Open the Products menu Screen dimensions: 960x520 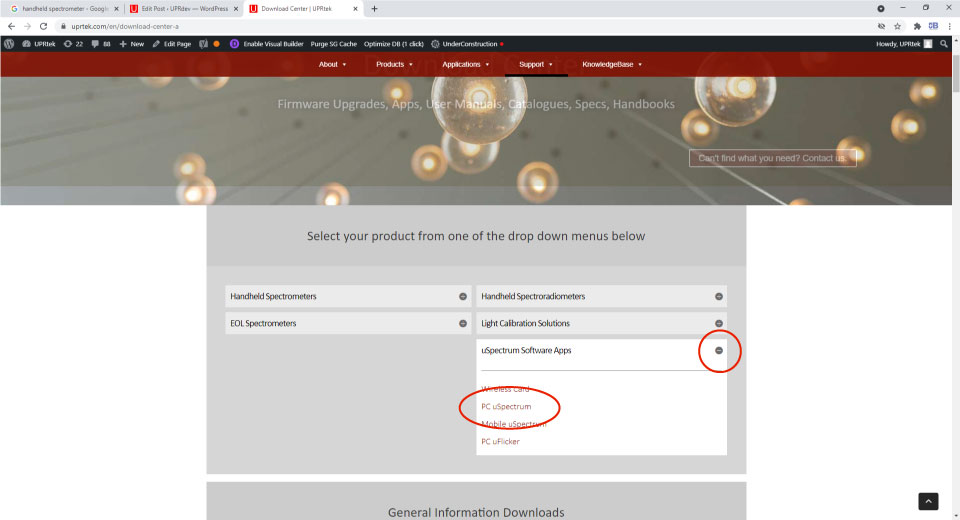394,64
